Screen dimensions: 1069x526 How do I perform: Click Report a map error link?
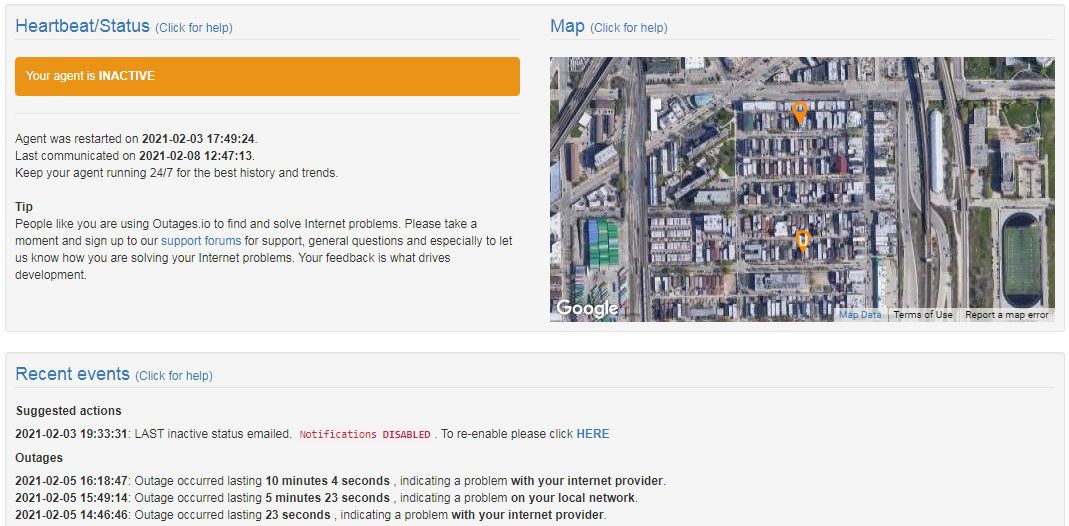[x=1006, y=315]
